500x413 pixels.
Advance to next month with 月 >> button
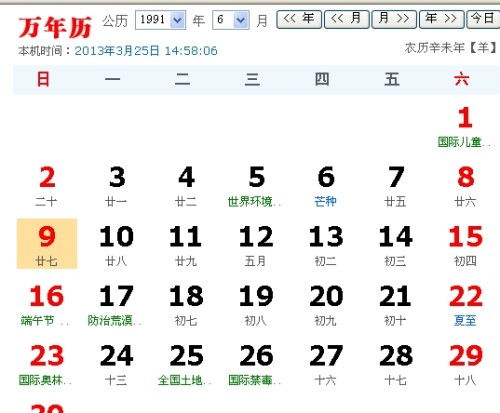pos(394,19)
